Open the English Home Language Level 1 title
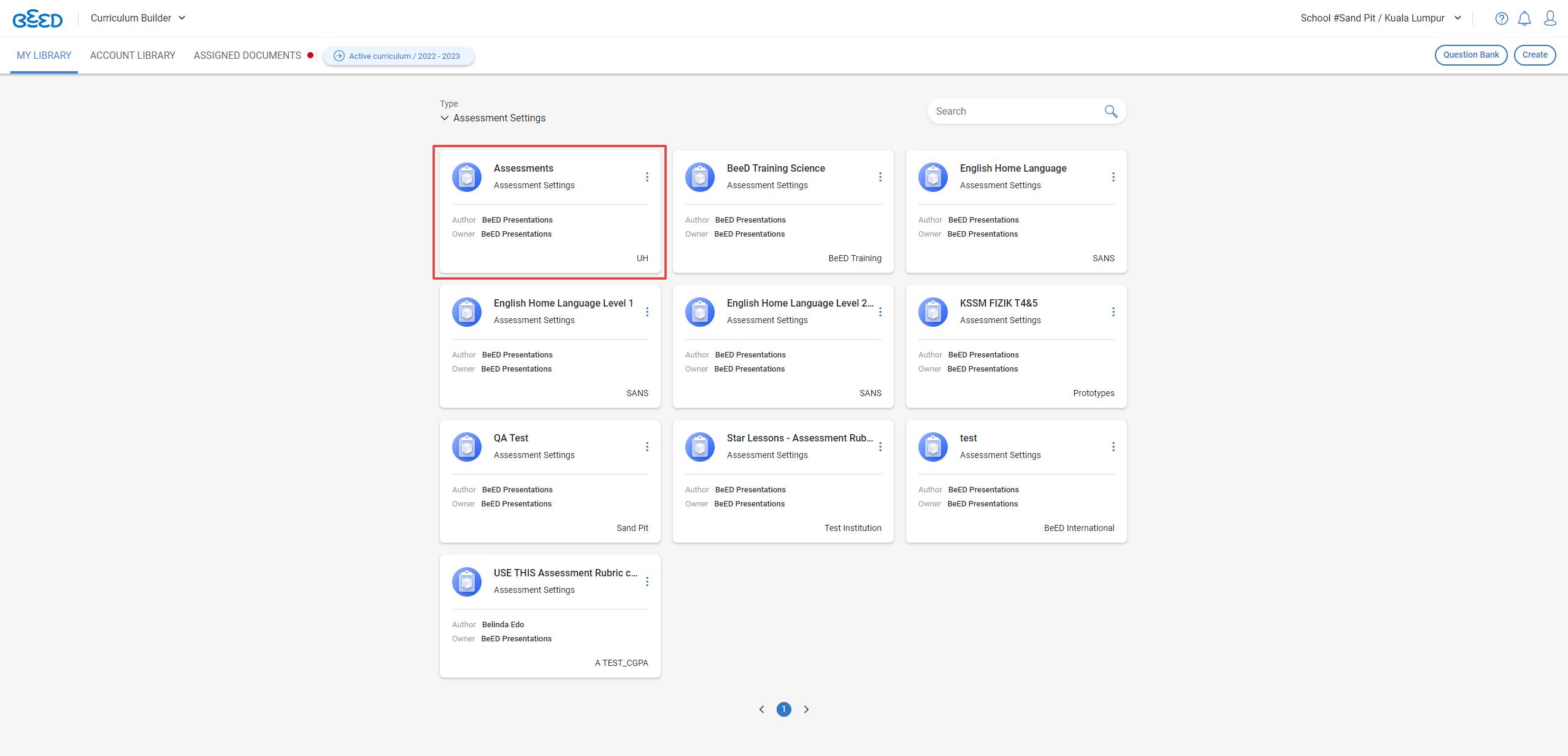Viewport: 1568px width, 756px height. click(x=563, y=303)
